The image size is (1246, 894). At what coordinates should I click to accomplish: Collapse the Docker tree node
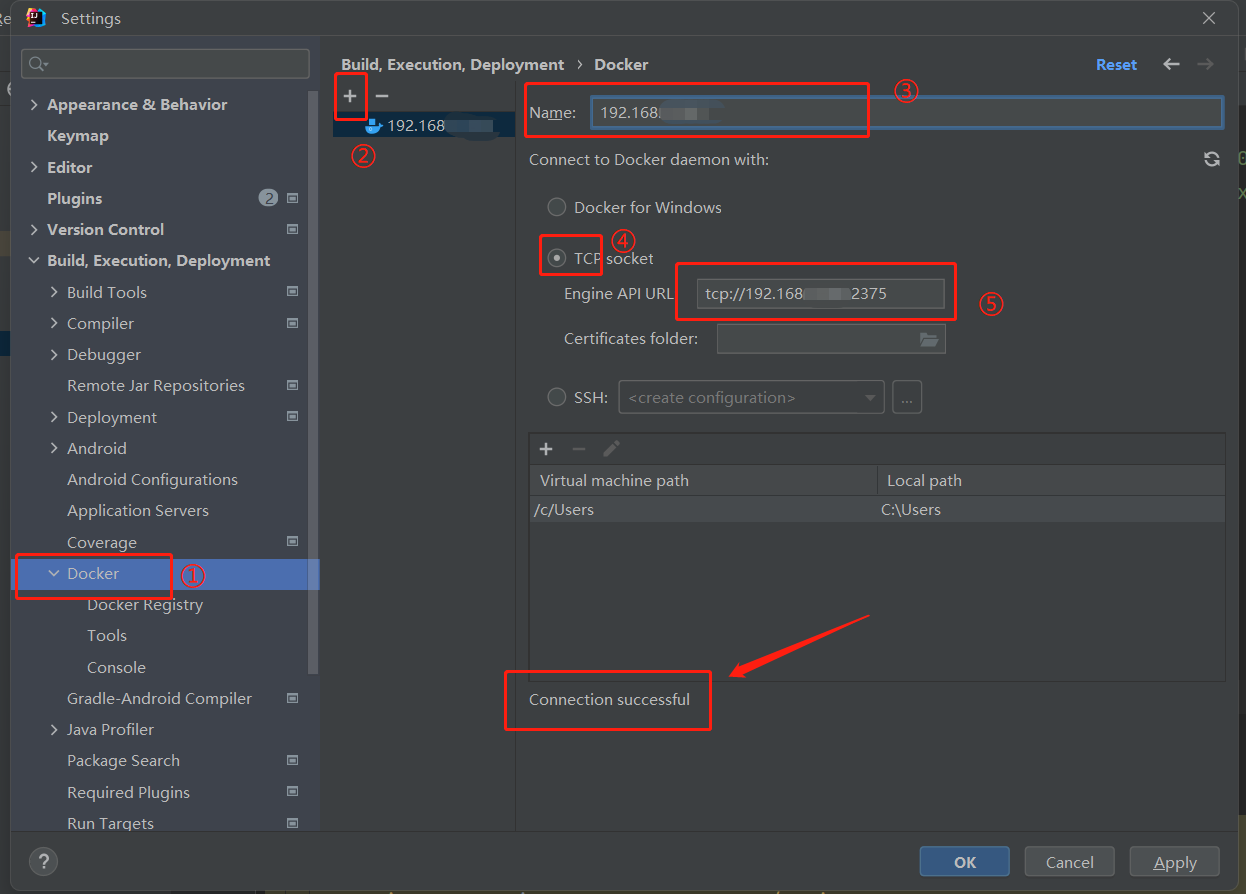[x=55, y=575]
